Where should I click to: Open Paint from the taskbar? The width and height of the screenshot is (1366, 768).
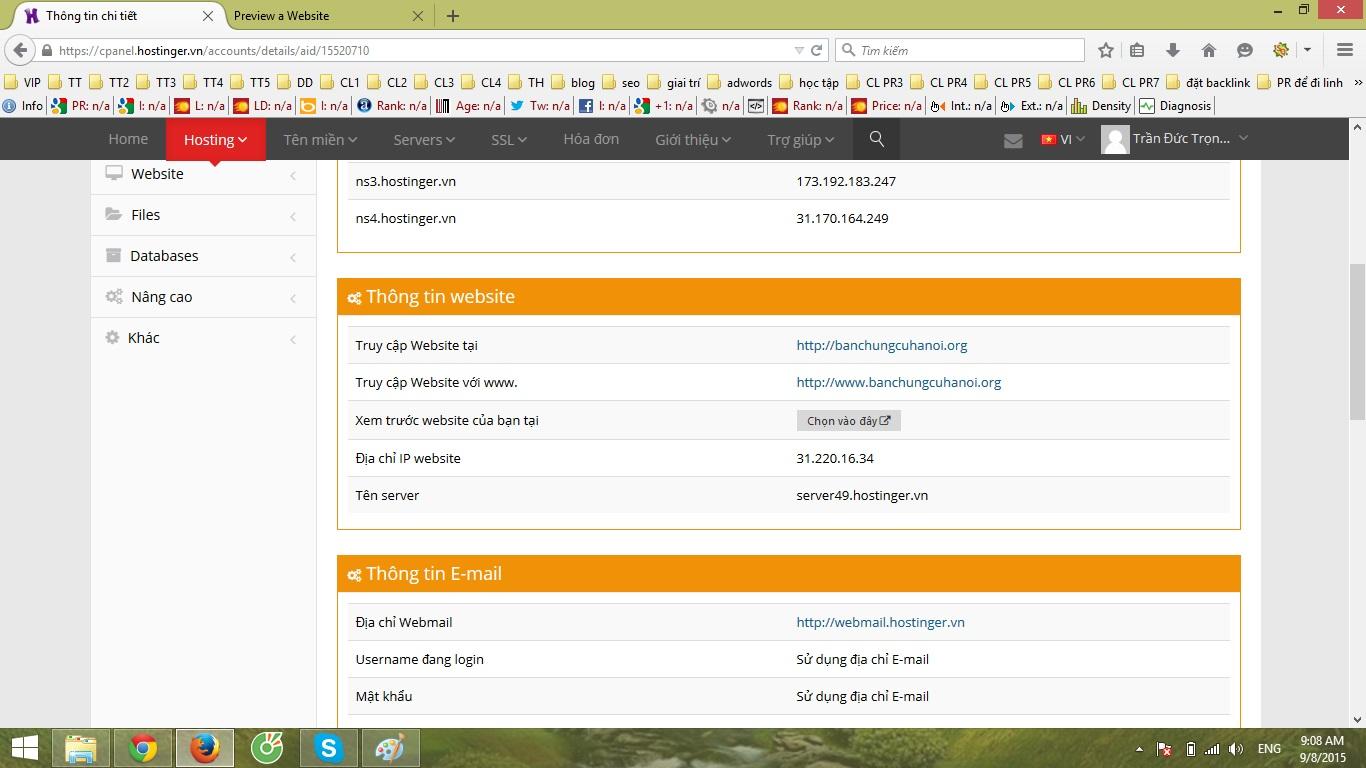coord(391,748)
